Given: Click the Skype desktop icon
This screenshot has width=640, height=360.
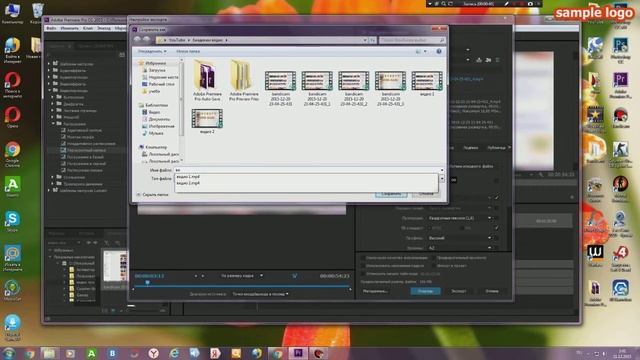Looking at the screenshot, I should tap(12, 222).
